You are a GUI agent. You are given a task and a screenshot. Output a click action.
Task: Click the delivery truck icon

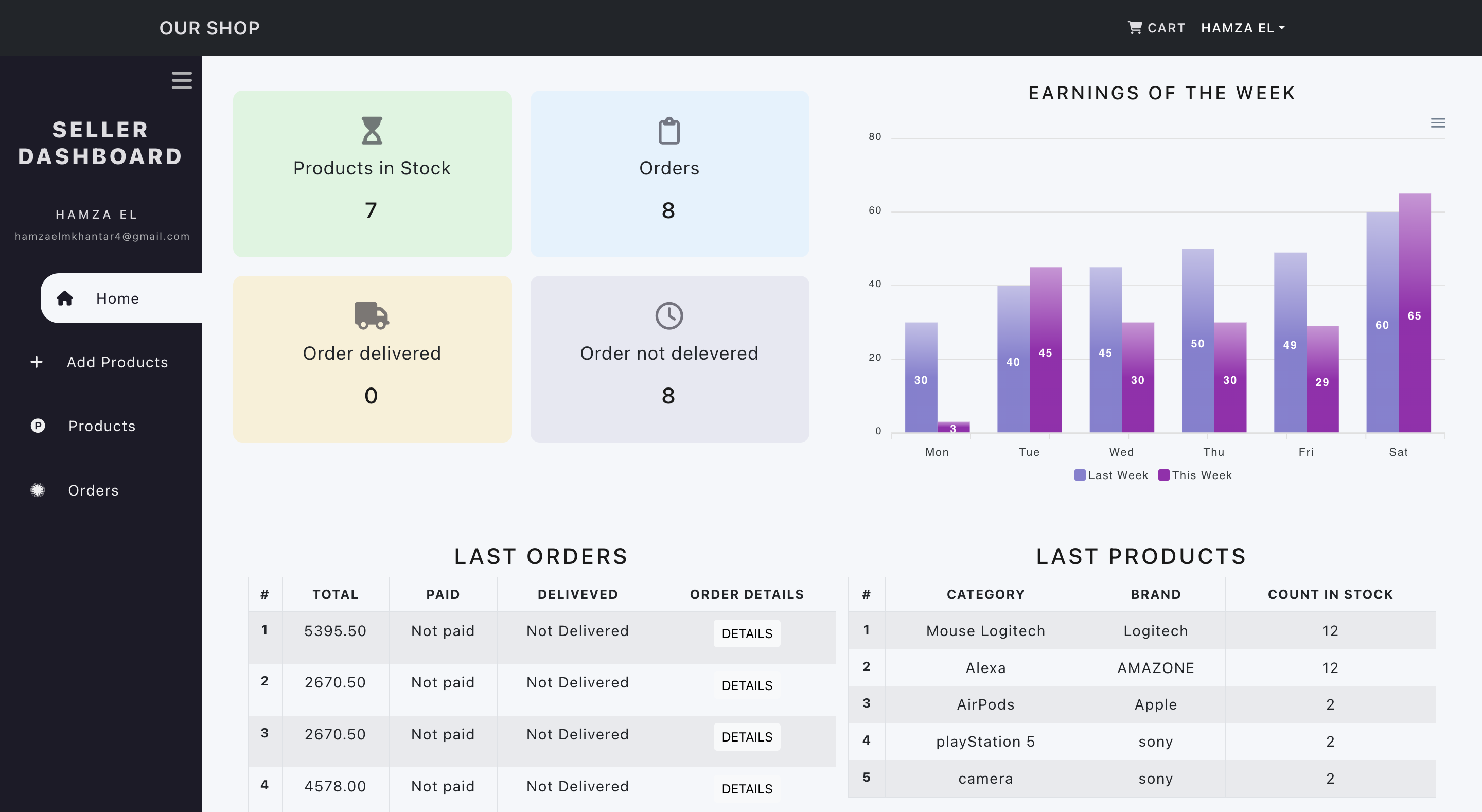click(372, 315)
